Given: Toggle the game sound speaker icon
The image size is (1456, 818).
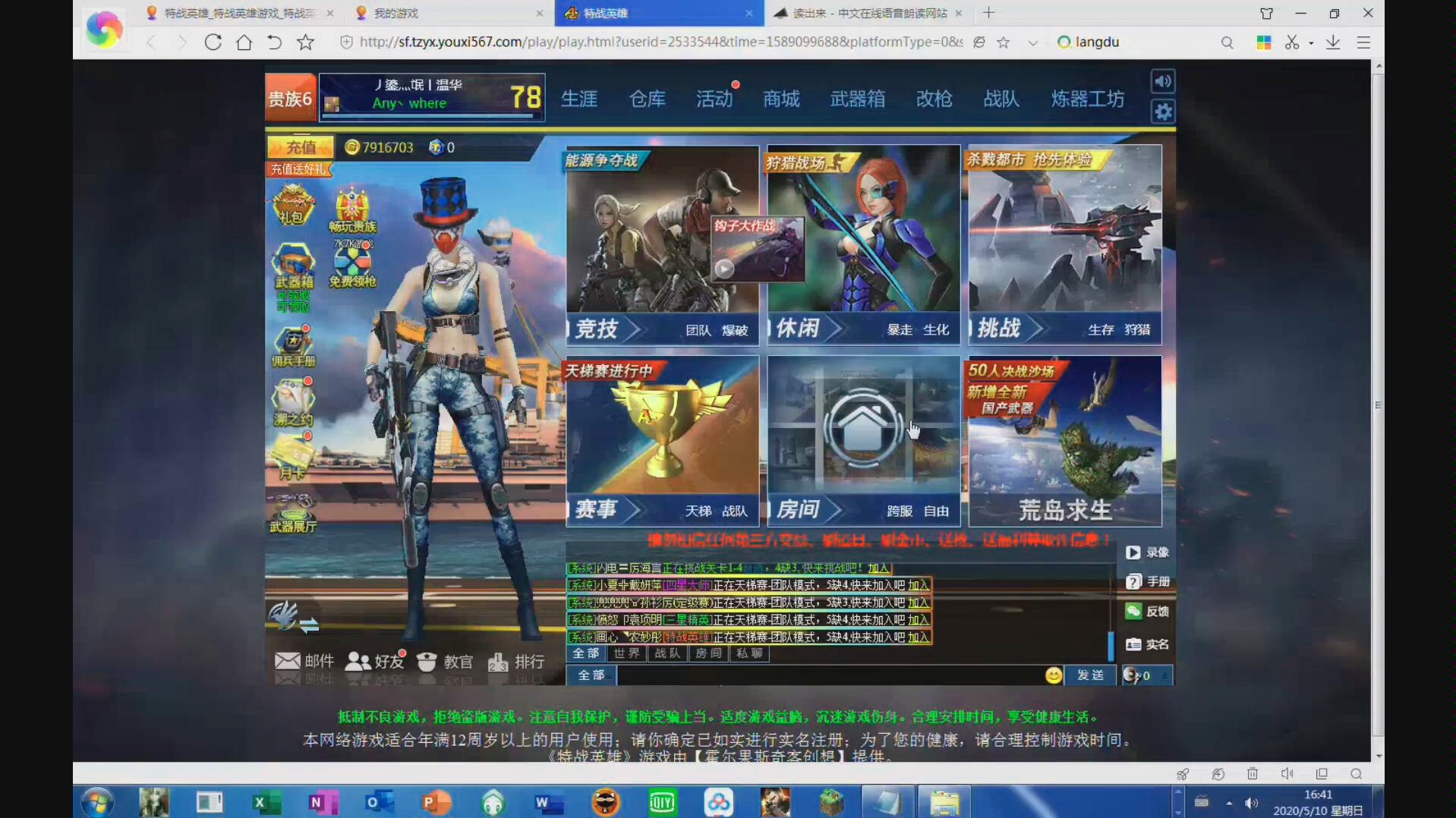Looking at the screenshot, I should click(1163, 80).
